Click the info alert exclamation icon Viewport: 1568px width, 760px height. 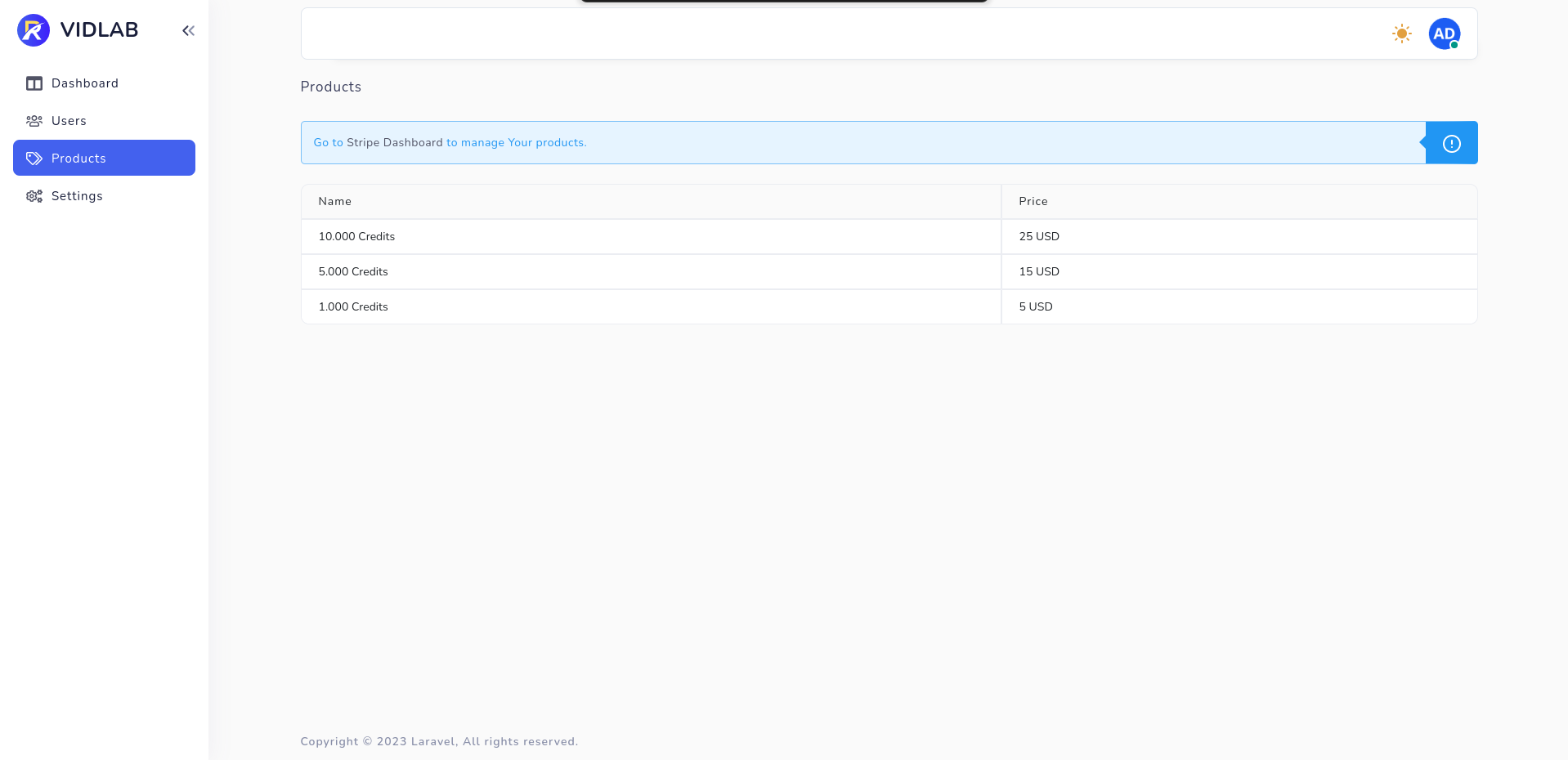1452,143
